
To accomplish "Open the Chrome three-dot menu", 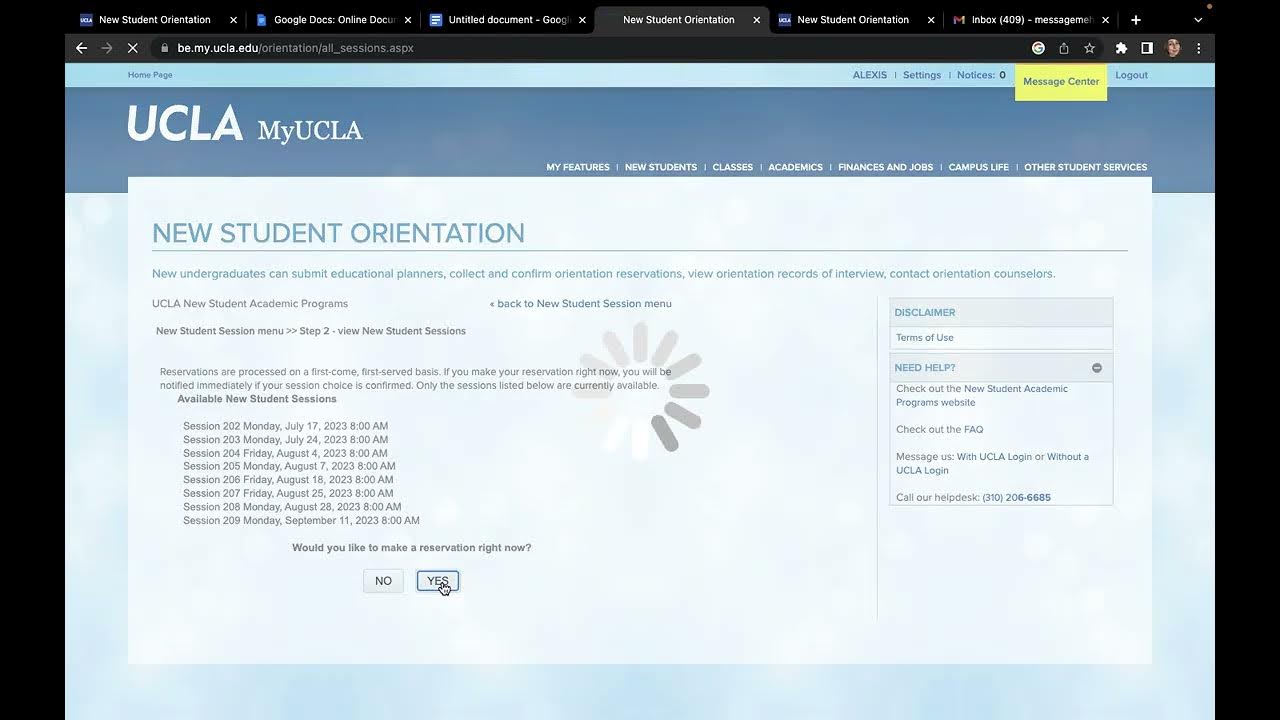I will click(x=1198, y=48).
